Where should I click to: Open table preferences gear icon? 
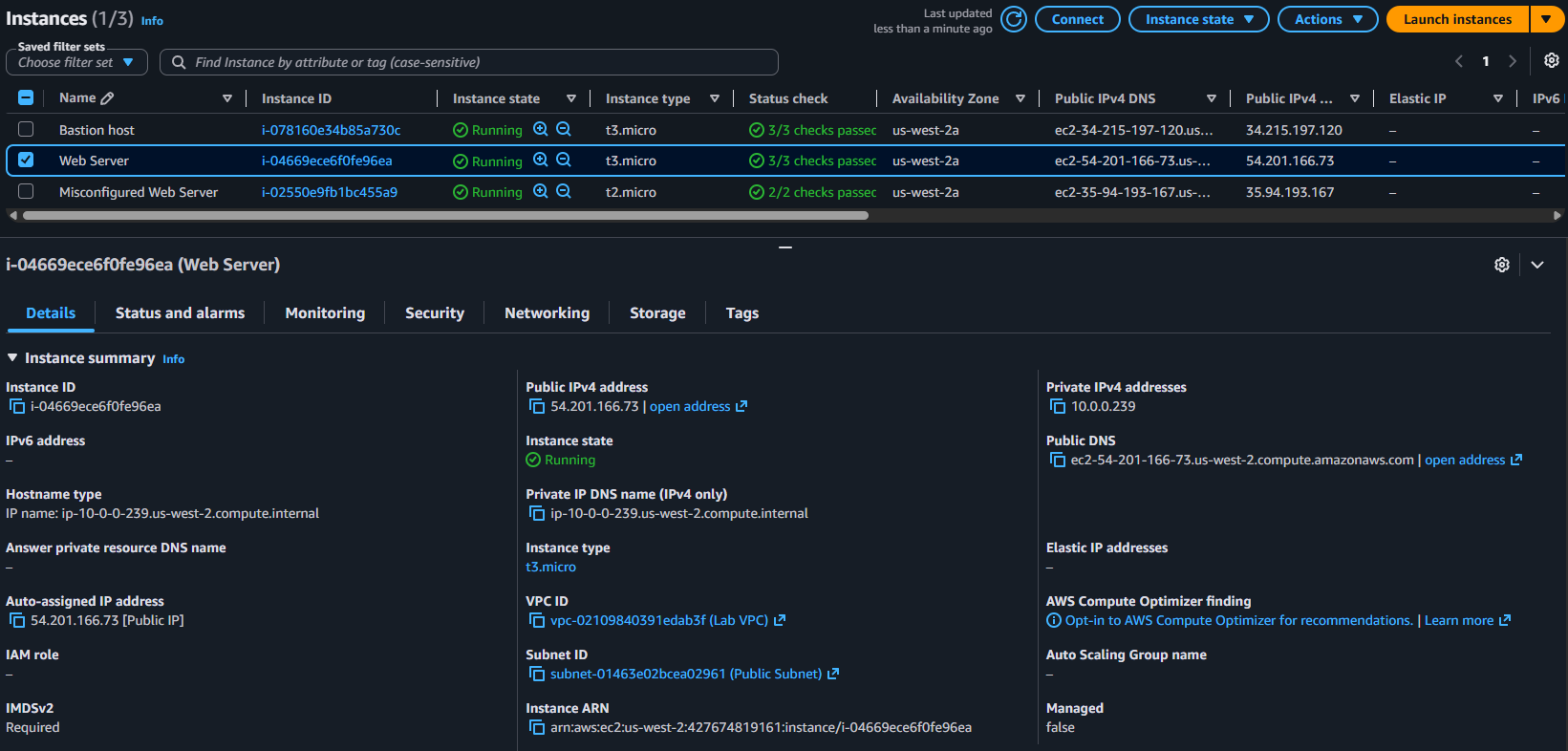[1552, 60]
